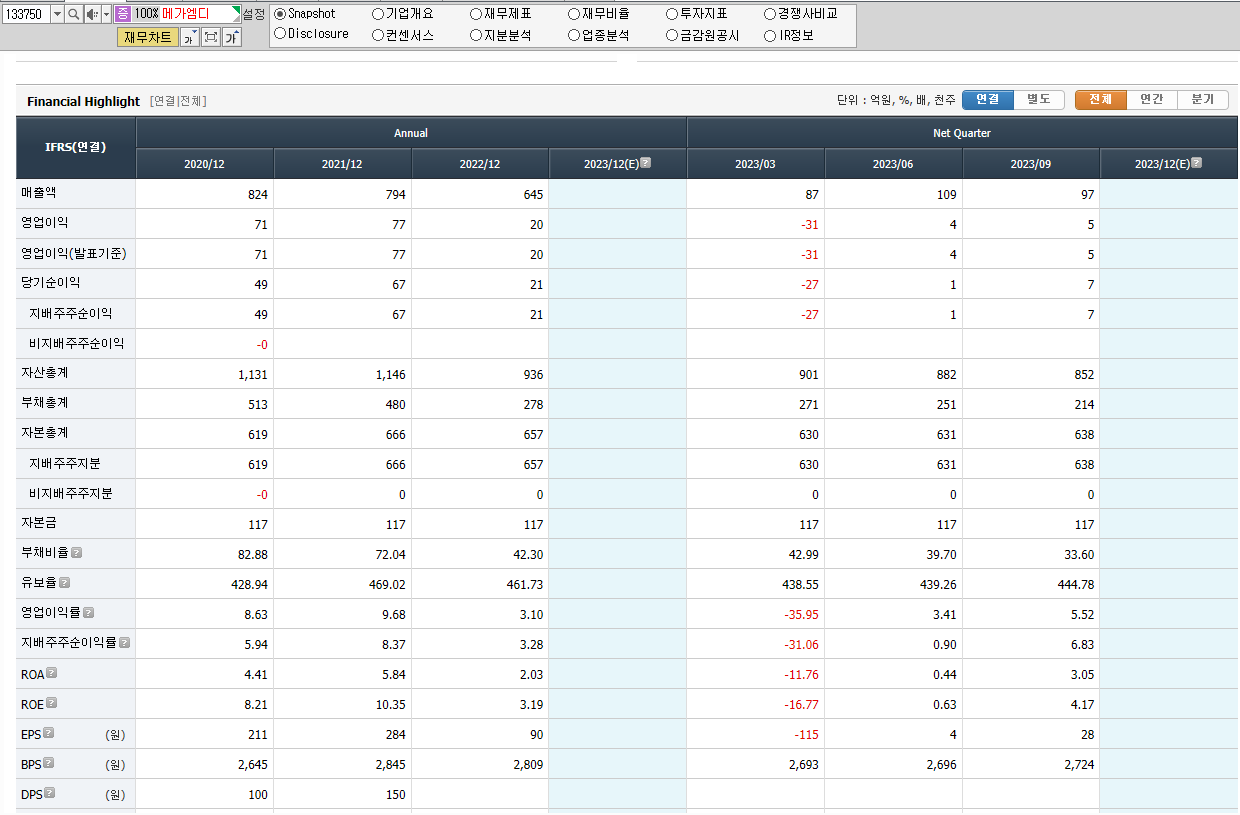Click the 2023/09 column header

pos(1031,164)
